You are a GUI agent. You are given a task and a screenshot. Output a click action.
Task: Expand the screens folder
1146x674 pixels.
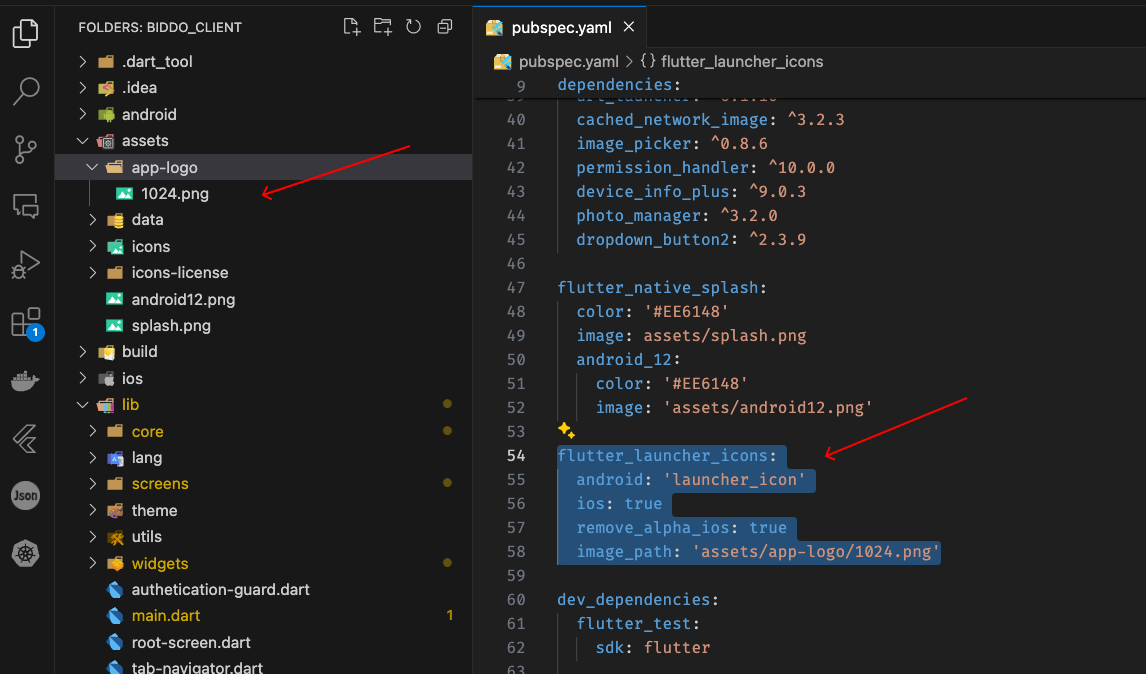pyautogui.click(x=92, y=484)
